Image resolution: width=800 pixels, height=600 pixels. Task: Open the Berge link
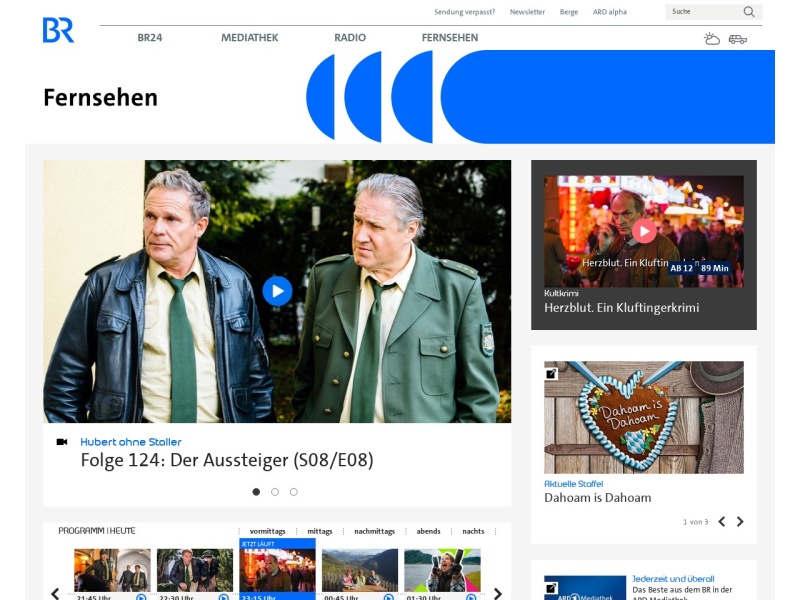(x=569, y=12)
